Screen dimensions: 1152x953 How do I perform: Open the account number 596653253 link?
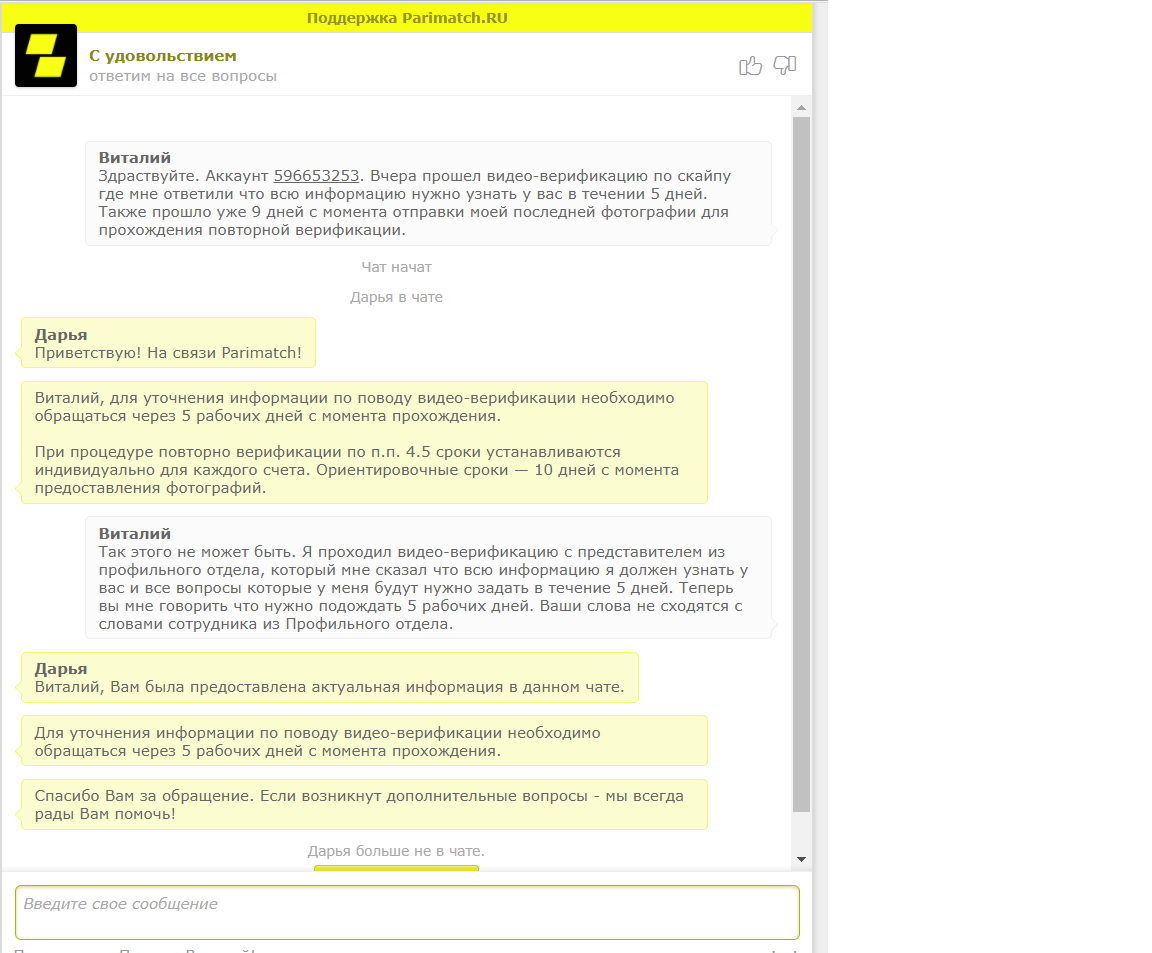point(316,176)
